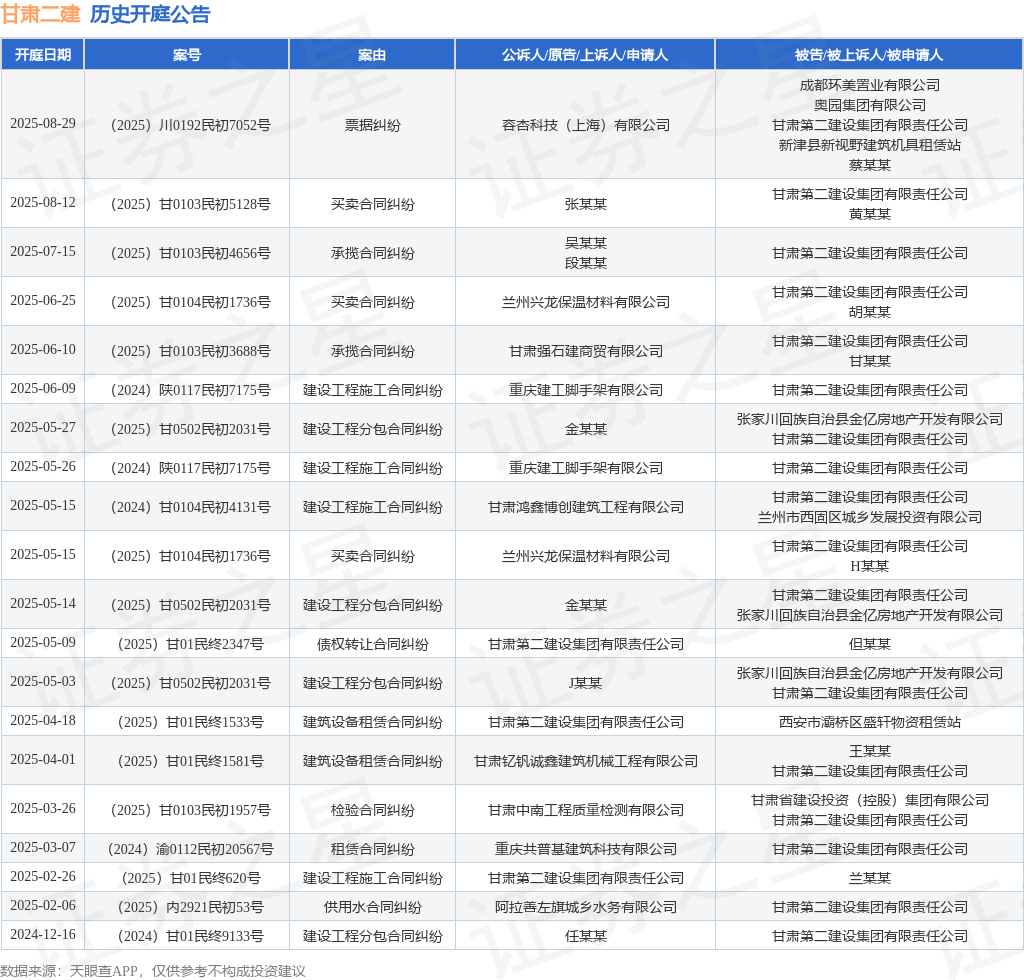Select the 票据纠纷 cause cell
The height and width of the screenshot is (980, 1024).
click(372, 125)
